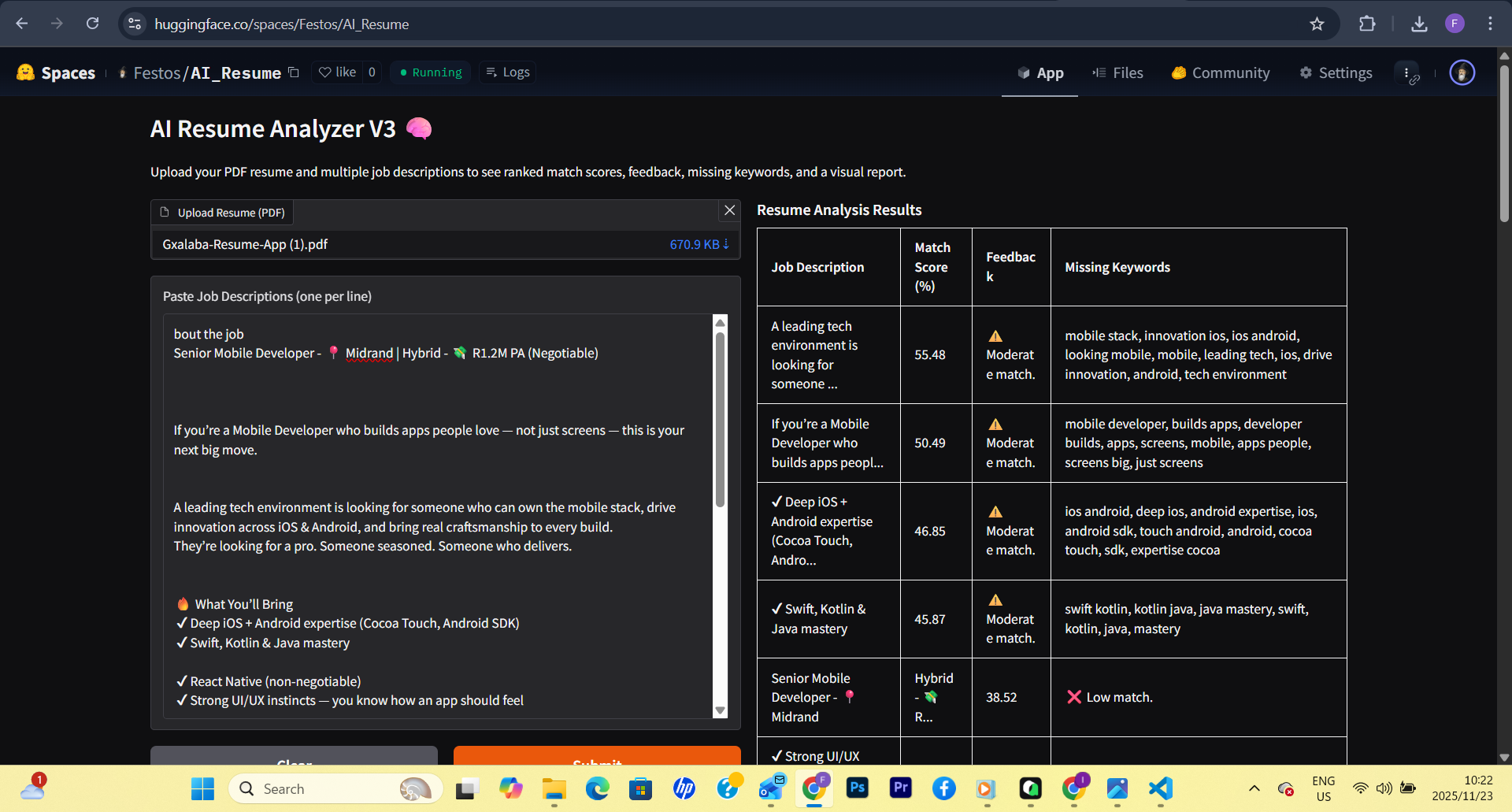Open the browser extensions menu
The image size is (1512, 812).
[x=1367, y=24]
